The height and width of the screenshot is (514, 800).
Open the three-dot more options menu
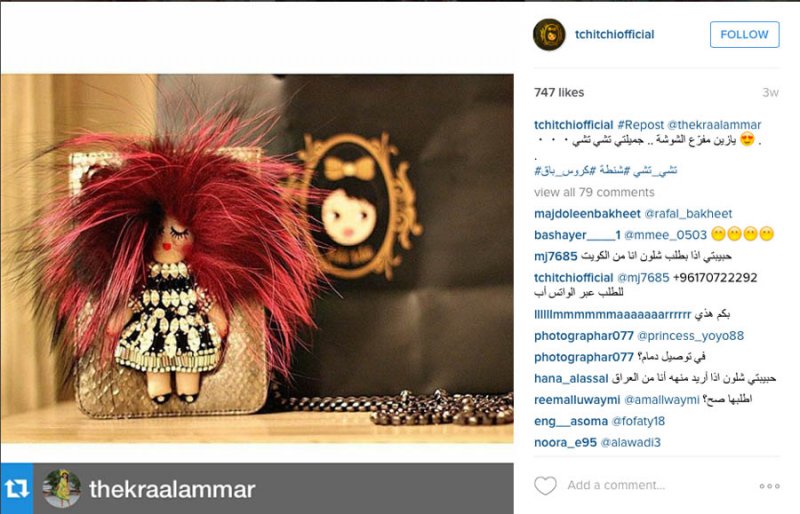(x=769, y=486)
